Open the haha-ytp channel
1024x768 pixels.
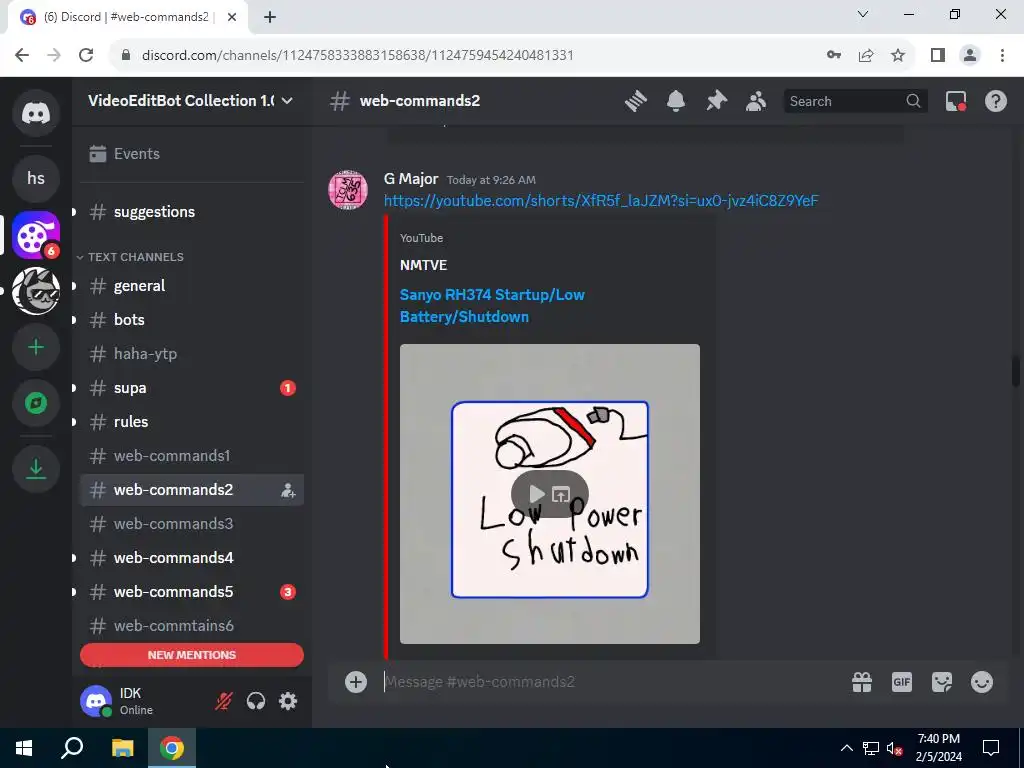tap(191, 354)
